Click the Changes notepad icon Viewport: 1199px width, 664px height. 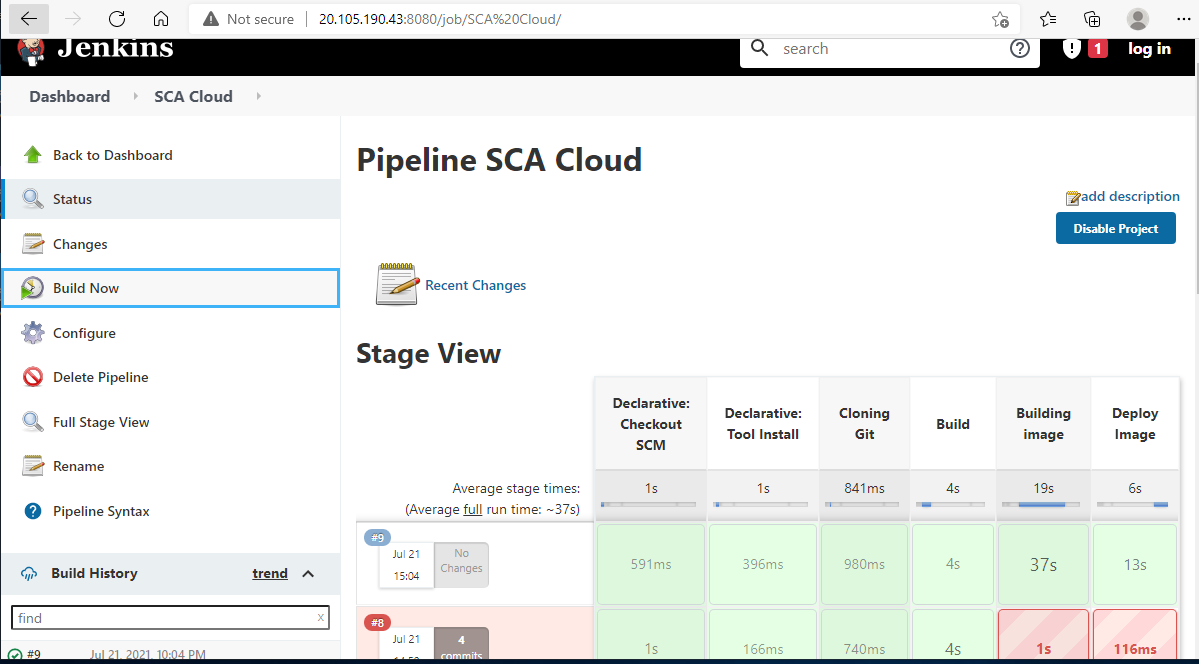tap(31, 243)
